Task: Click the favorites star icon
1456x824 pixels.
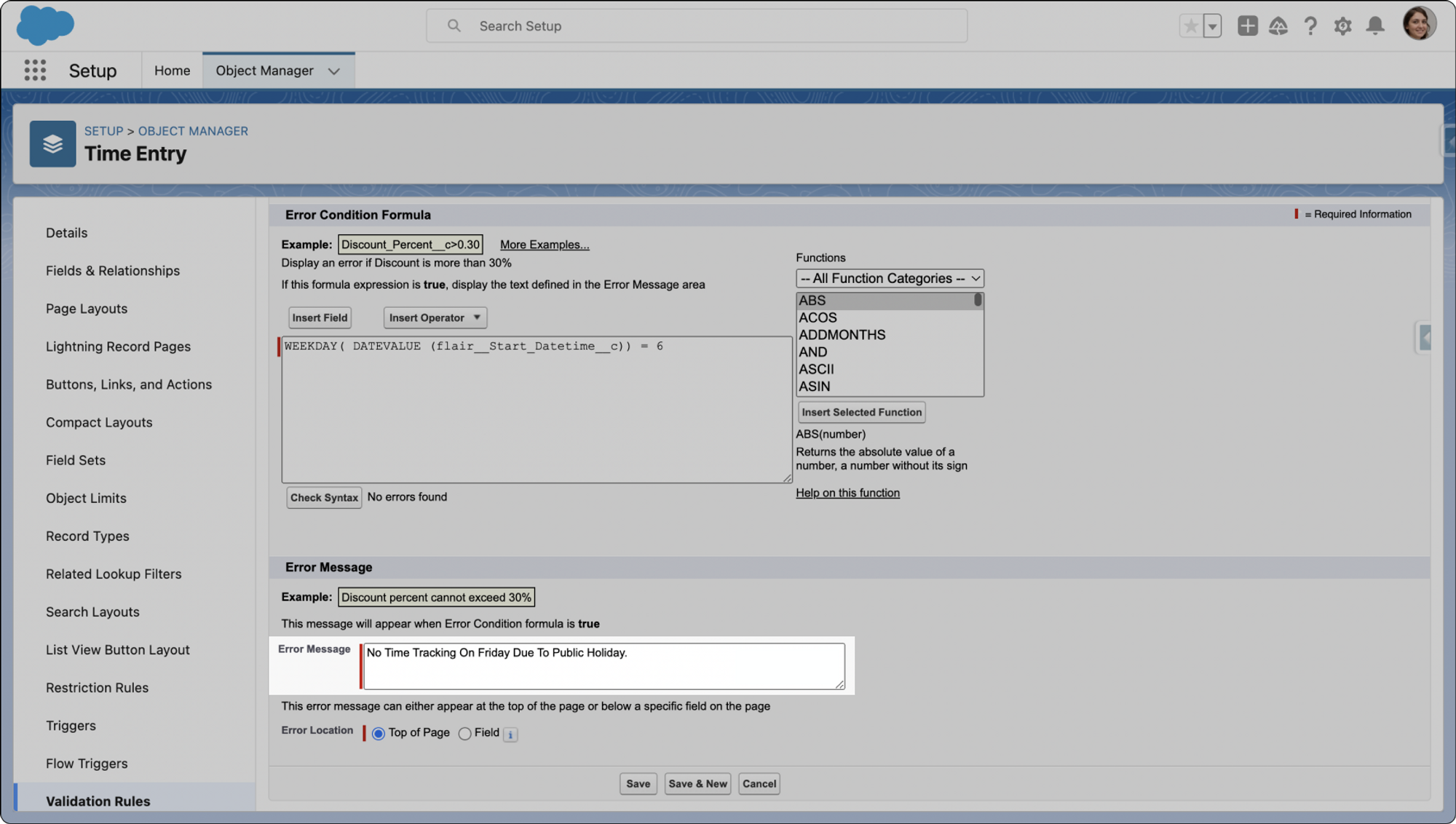Action: tap(1191, 26)
